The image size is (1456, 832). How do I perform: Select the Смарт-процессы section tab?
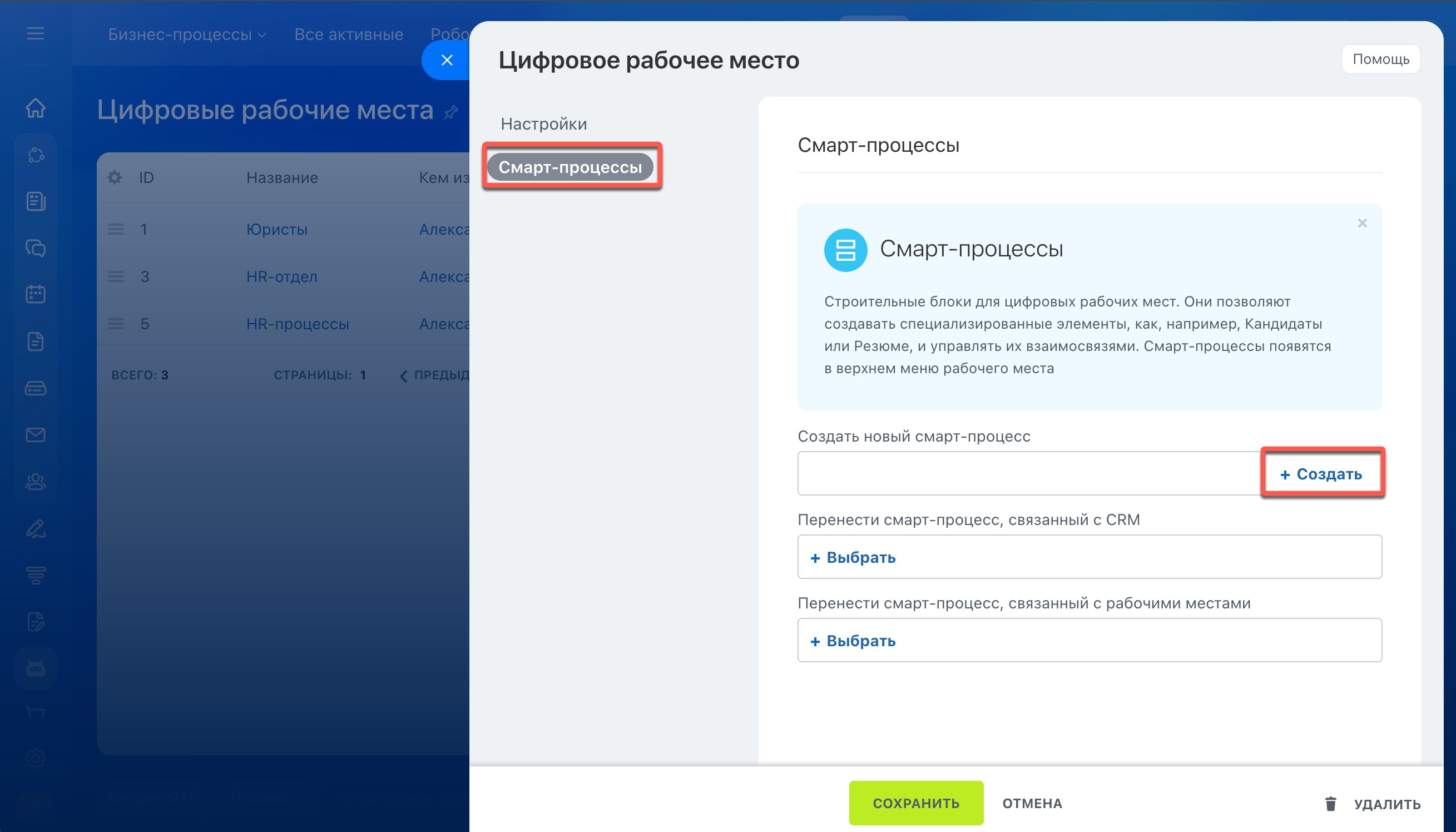pos(569,167)
